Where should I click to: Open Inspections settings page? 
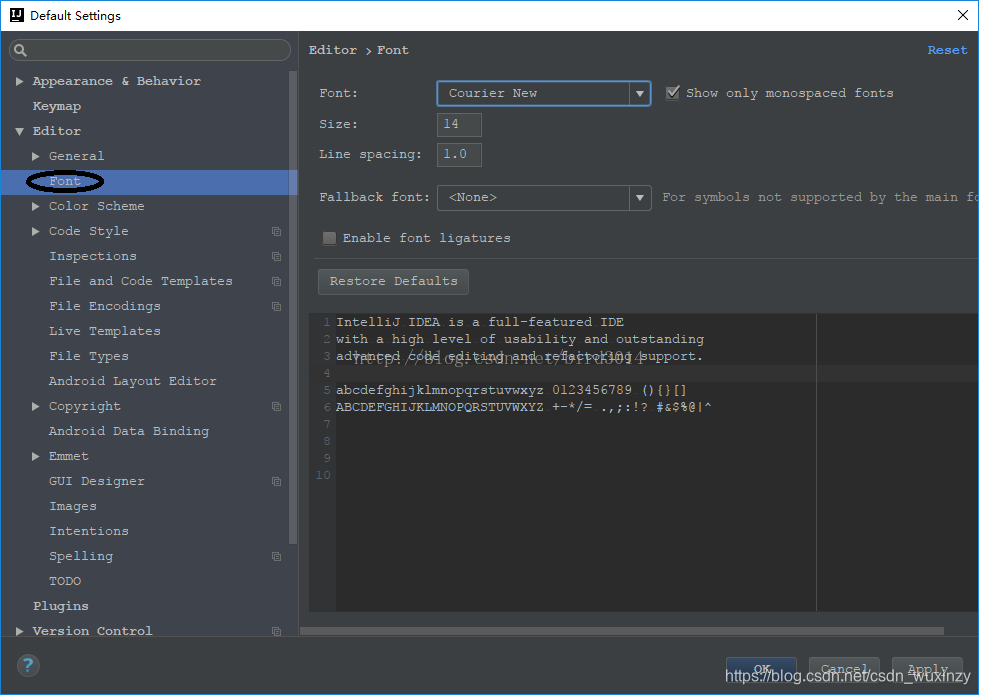click(93, 256)
